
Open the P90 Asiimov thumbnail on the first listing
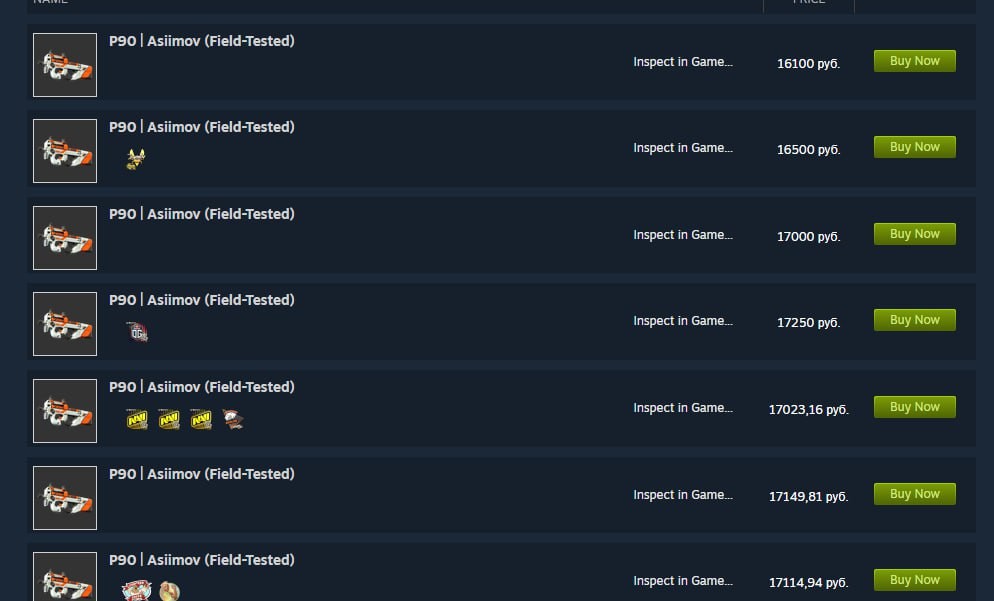click(x=64, y=64)
